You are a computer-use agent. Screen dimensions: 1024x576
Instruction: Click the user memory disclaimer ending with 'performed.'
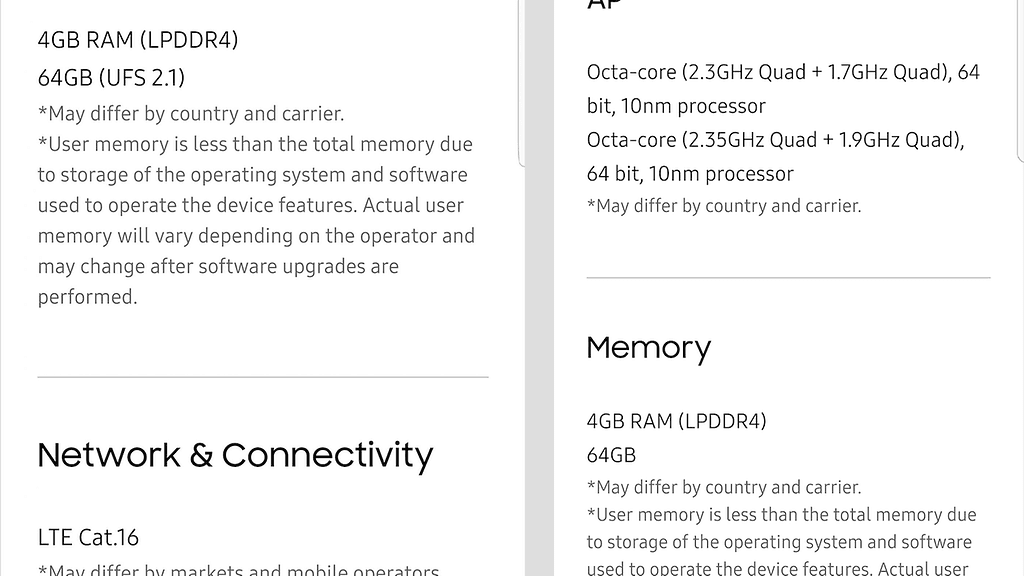pos(255,220)
